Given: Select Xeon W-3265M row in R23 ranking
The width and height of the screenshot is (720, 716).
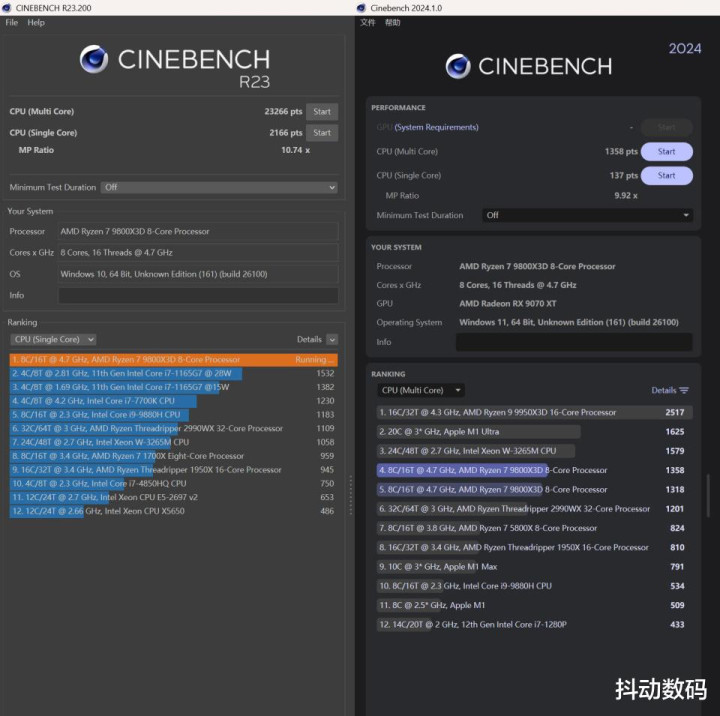Looking at the screenshot, I should coord(174,442).
